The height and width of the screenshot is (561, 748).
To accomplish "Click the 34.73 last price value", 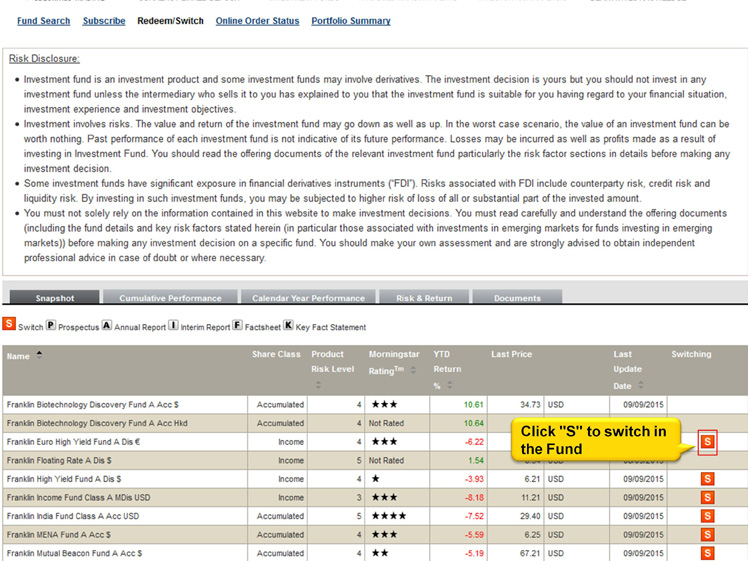I will tap(530, 405).
